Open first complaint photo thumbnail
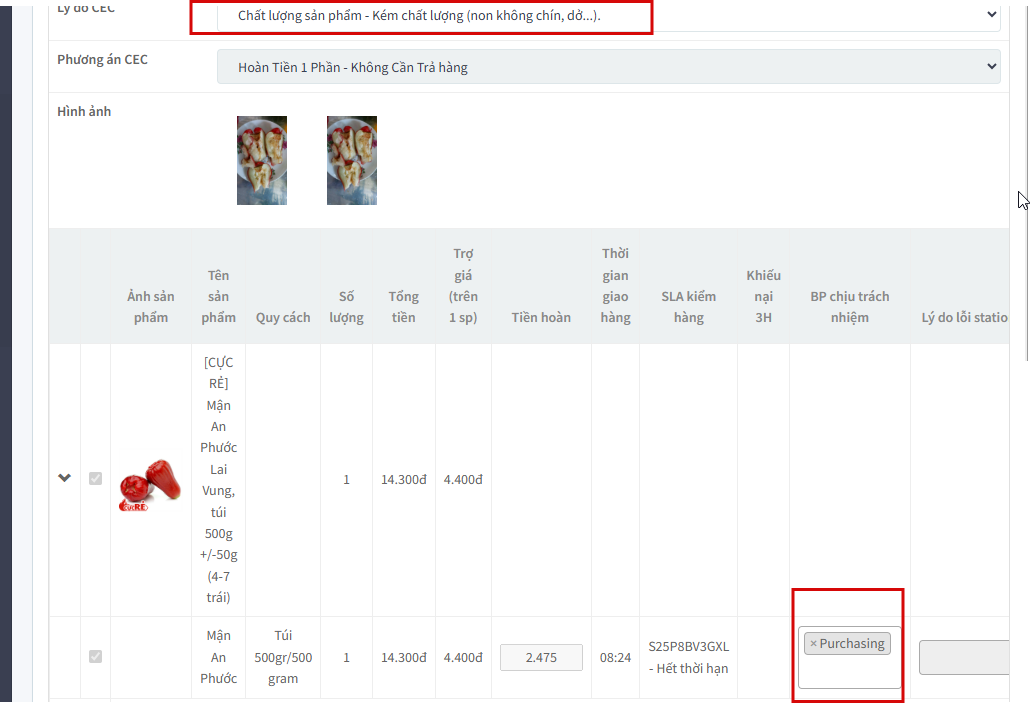1033x703 pixels. (262, 160)
